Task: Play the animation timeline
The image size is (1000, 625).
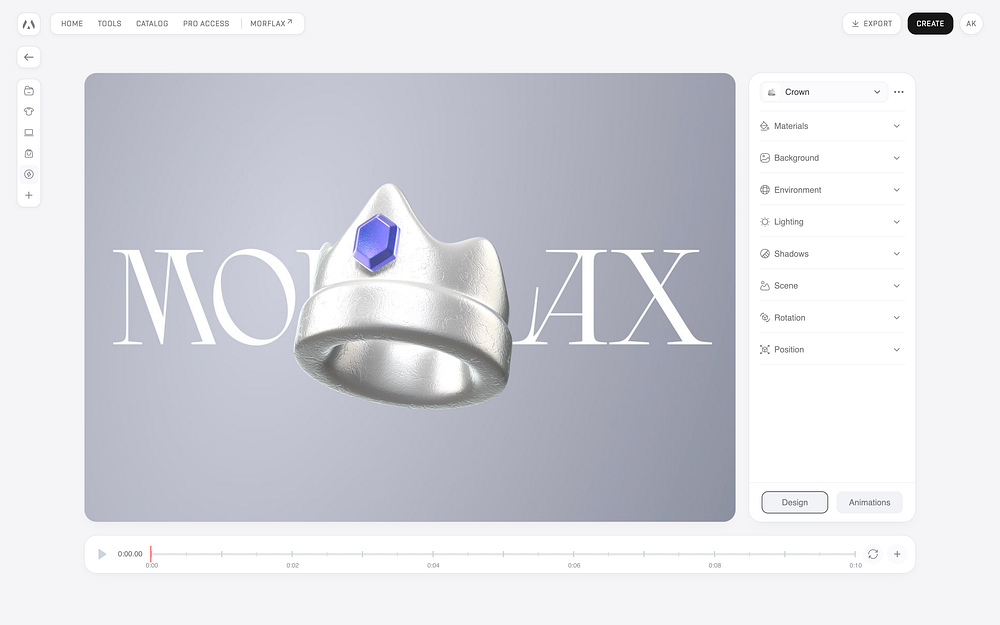Action: click(x=101, y=554)
